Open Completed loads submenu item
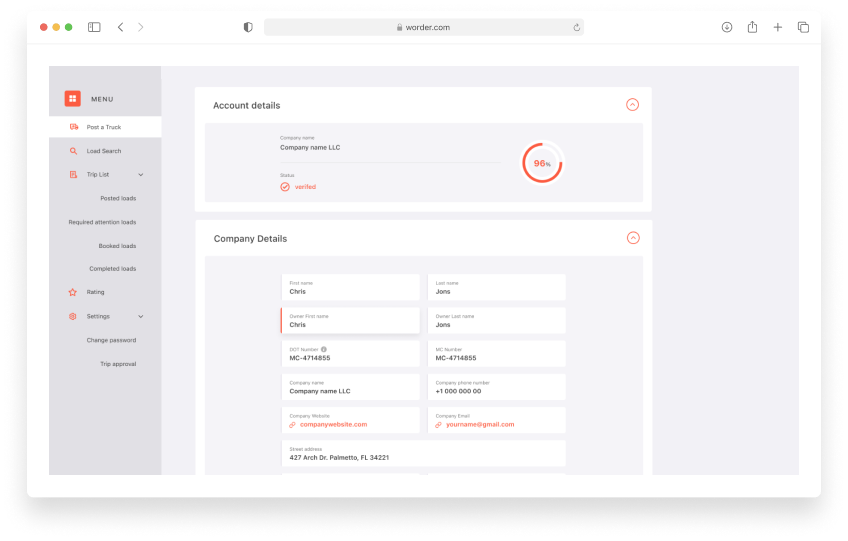The image size is (848, 541). pyautogui.click(x=112, y=269)
